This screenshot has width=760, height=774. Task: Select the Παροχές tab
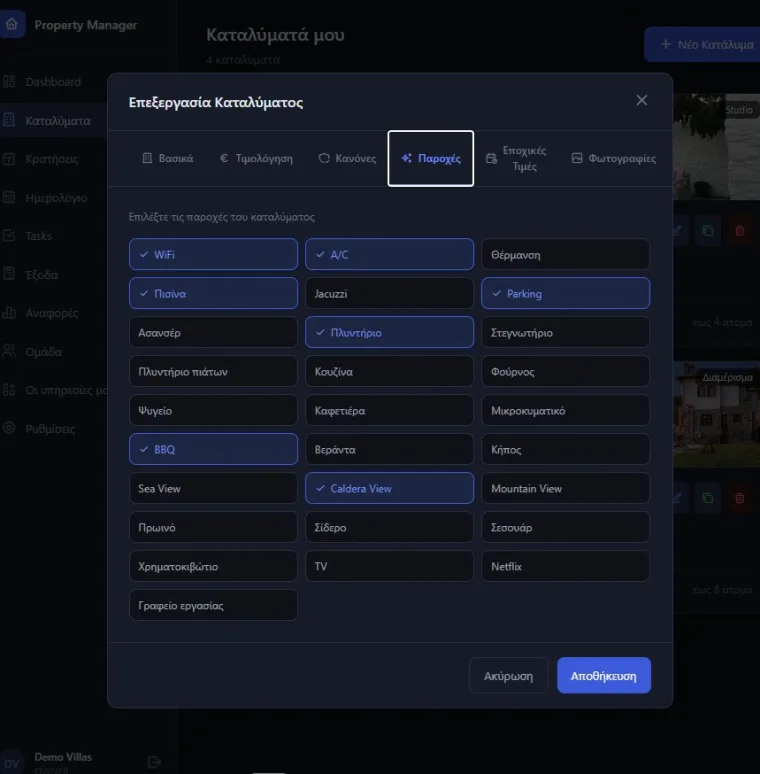pos(431,158)
